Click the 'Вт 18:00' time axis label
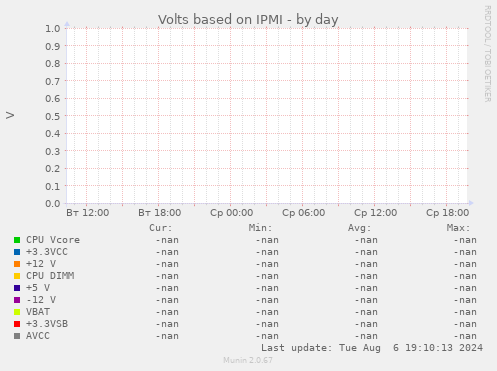The image size is (497, 371). (160, 213)
